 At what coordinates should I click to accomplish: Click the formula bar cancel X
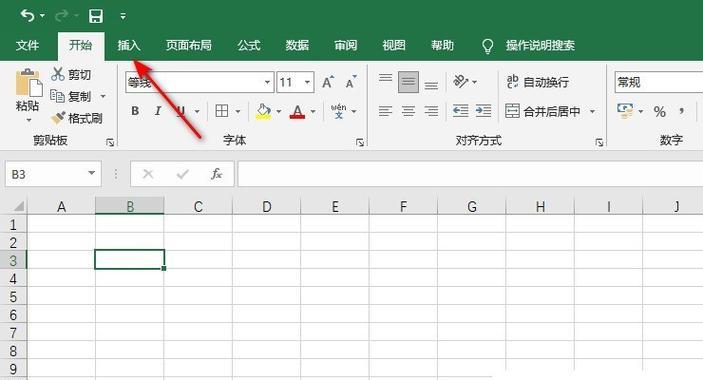click(x=148, y=174)
